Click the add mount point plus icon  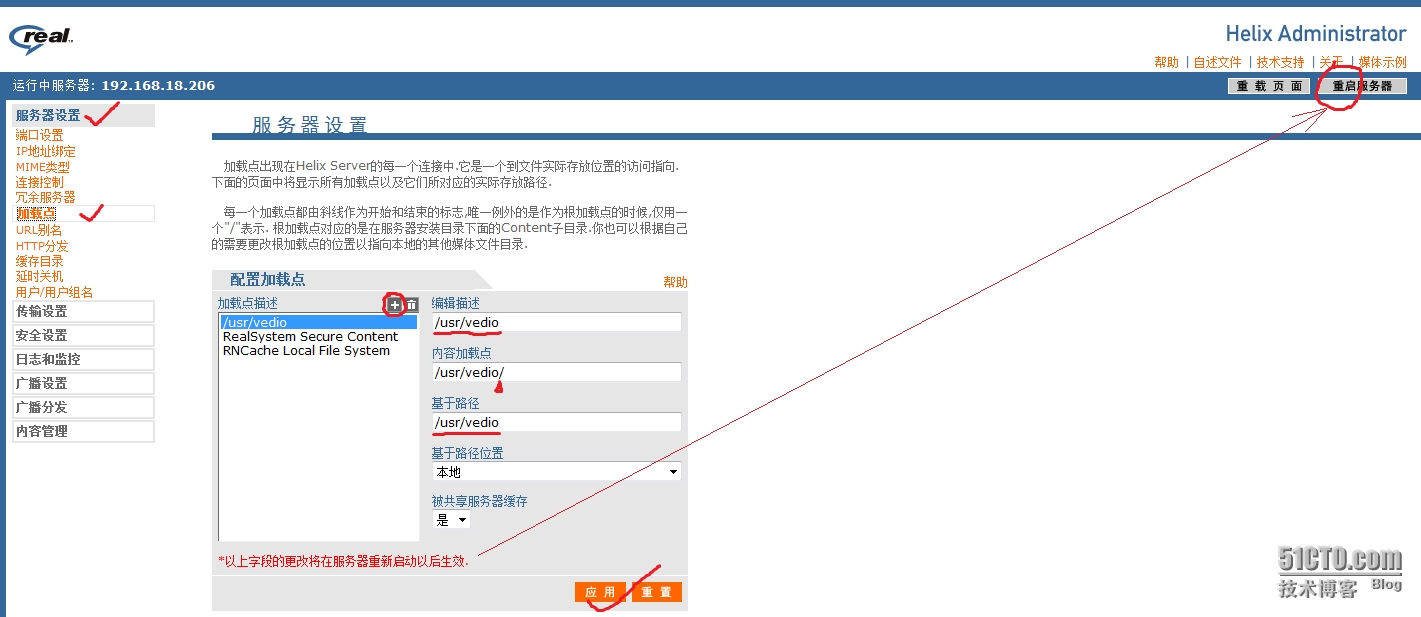395,304
